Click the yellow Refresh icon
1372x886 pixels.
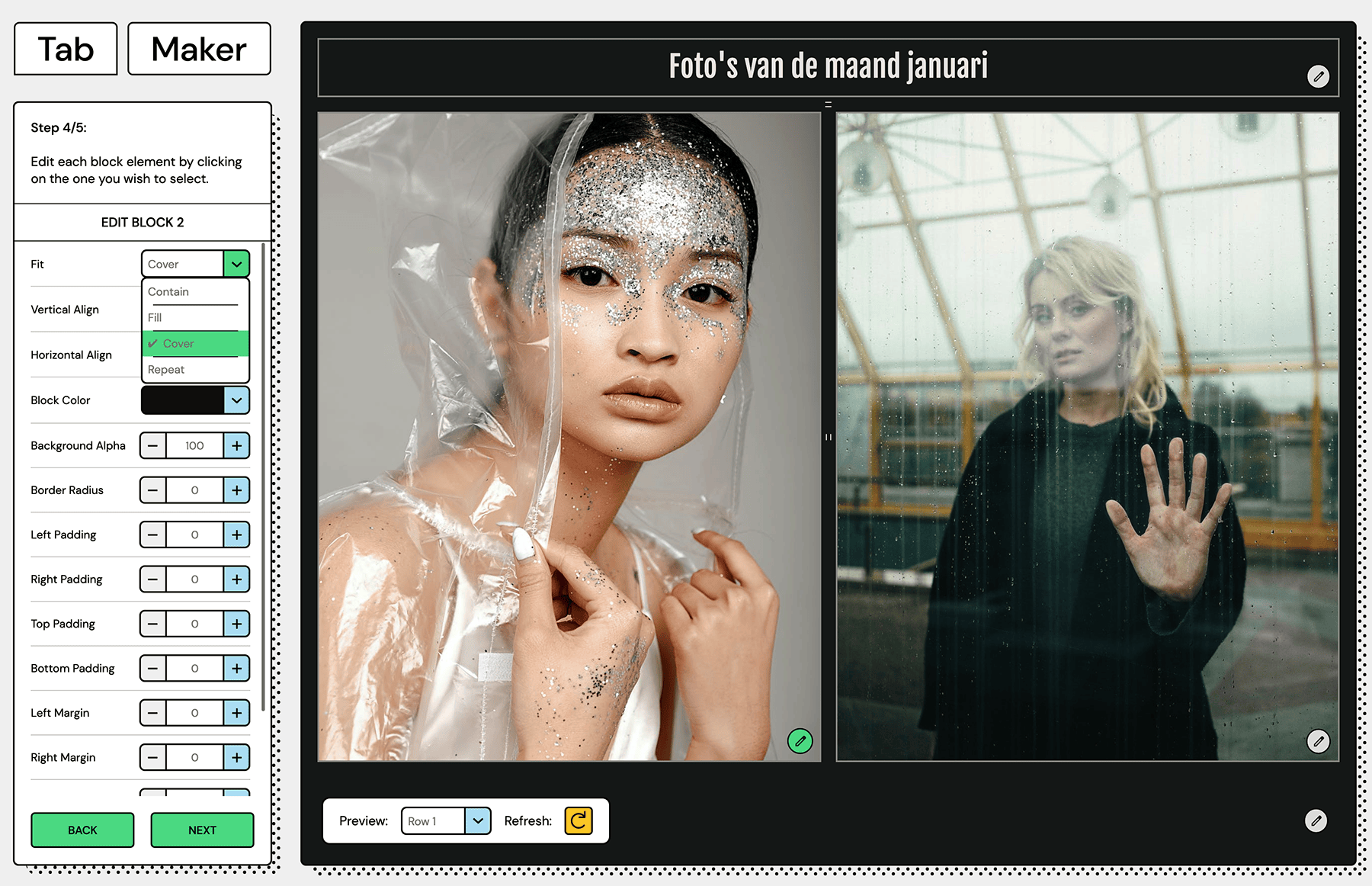click(x=579, y=820)
